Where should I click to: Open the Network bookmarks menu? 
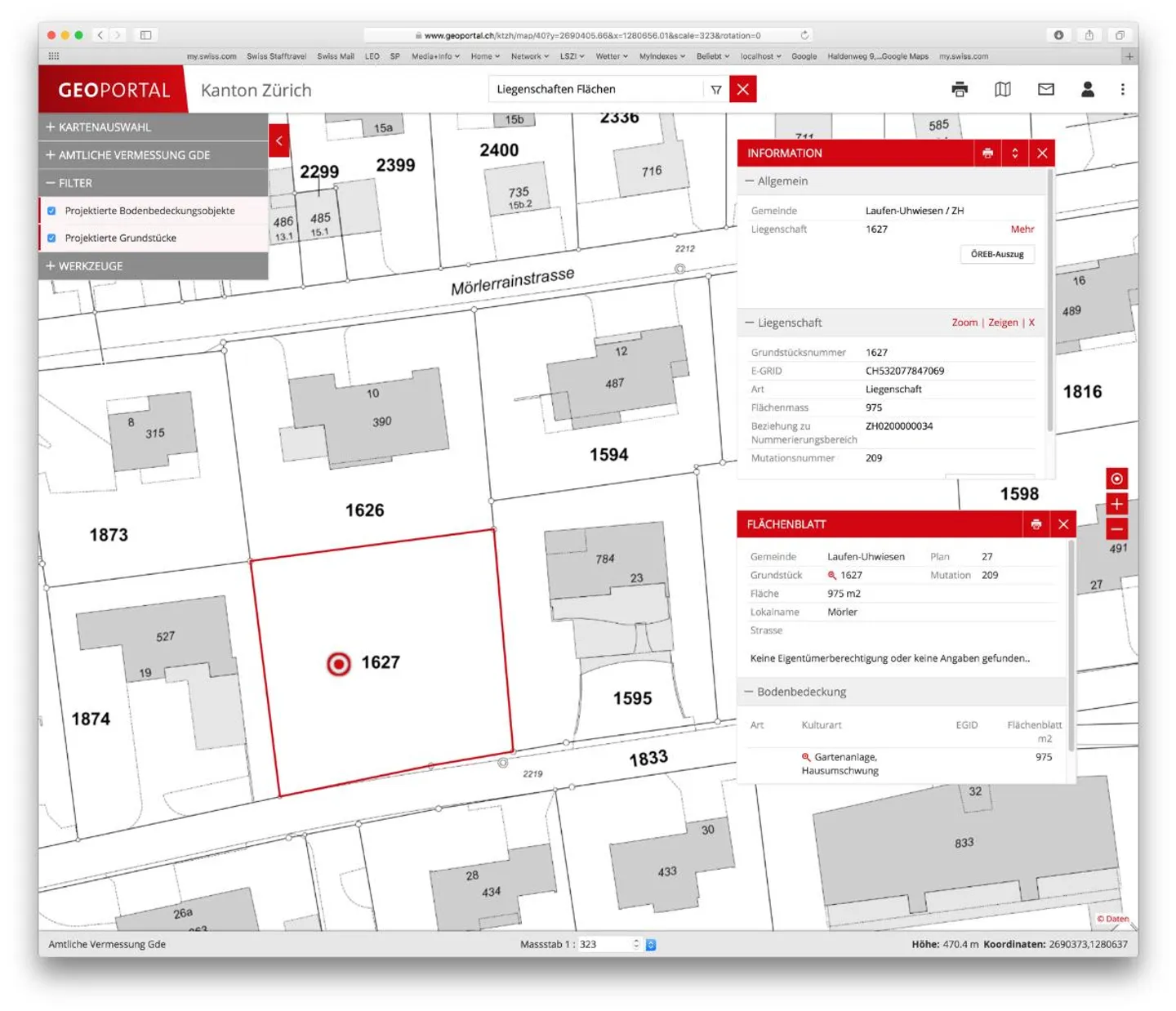pos(529,56)
